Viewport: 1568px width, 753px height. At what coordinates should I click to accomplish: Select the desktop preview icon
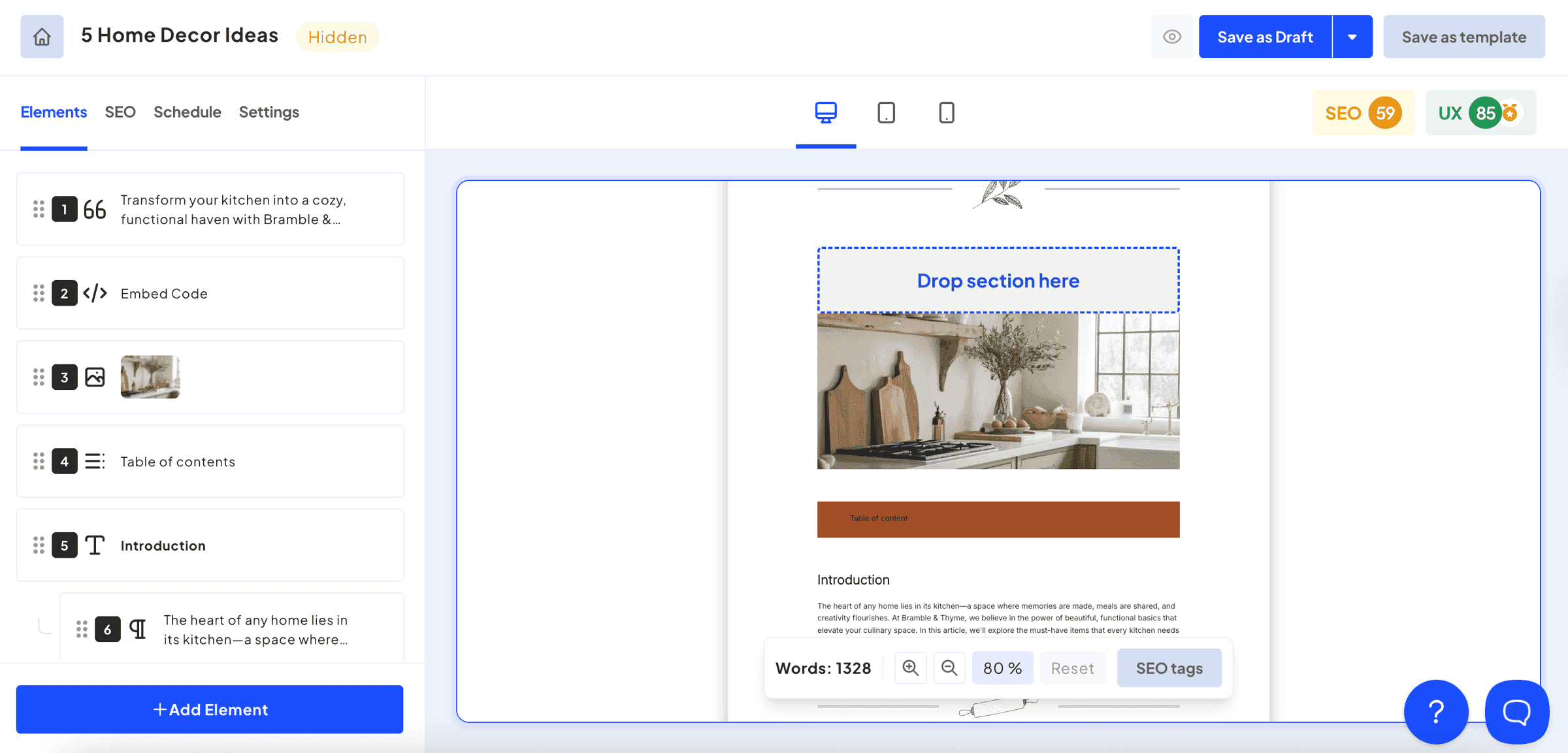point(826,112)
